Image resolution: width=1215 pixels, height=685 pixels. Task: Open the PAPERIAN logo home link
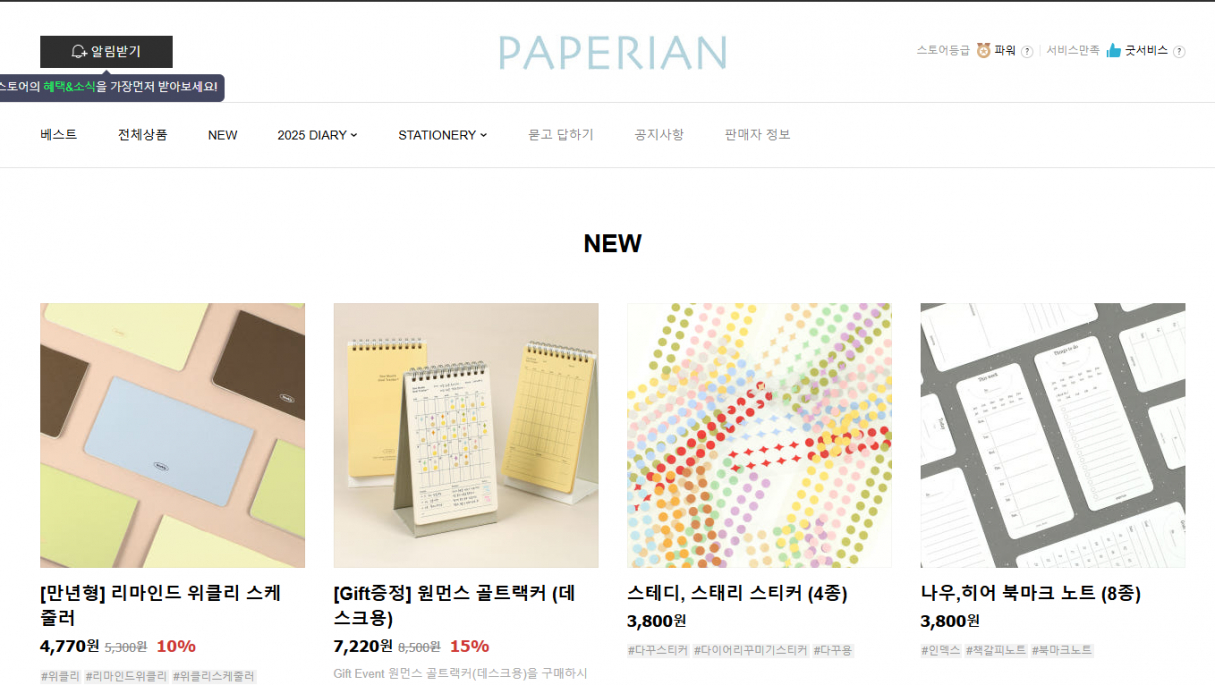pyautogui.click(x=613, y=53)
